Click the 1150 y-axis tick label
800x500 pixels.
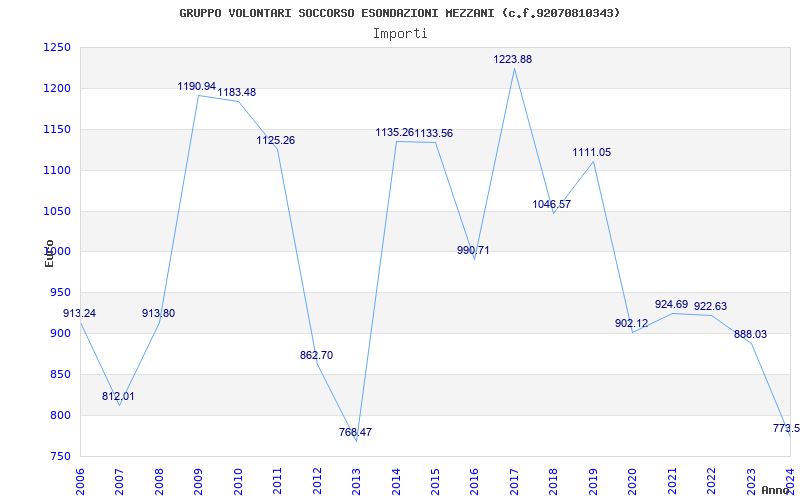pos(56,129)
